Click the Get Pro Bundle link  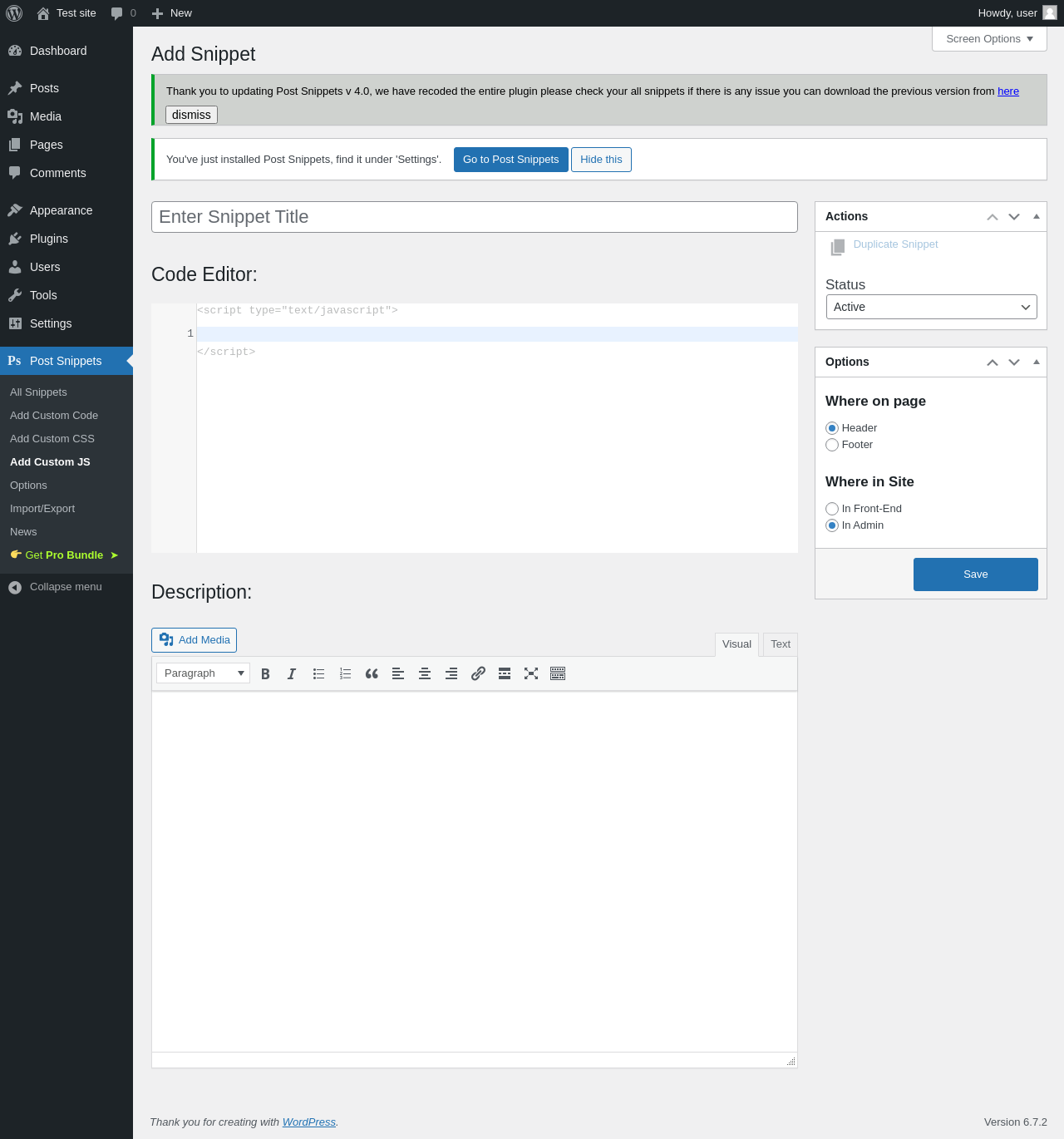pos(64,555)
